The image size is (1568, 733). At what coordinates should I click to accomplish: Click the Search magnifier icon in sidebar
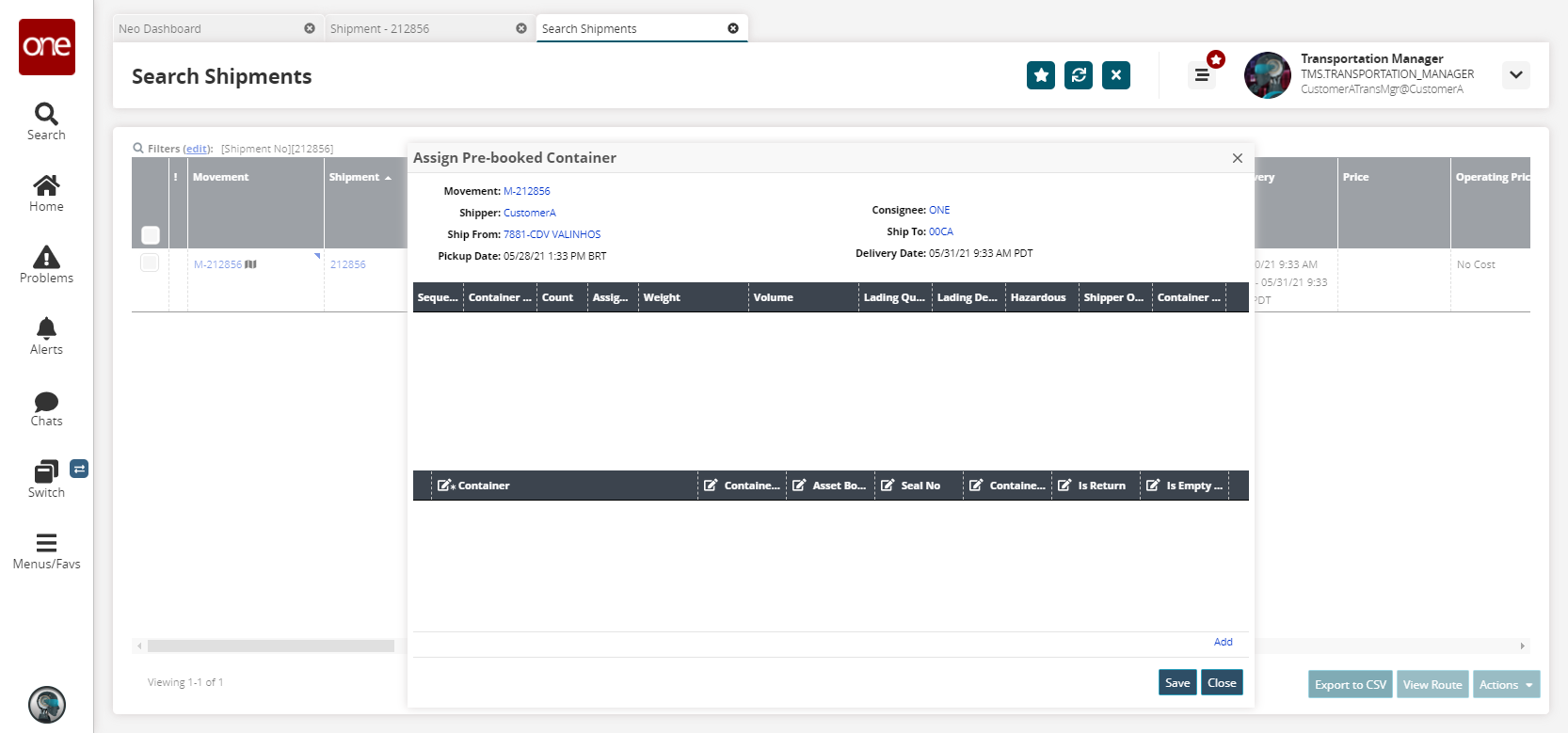(x=46, y=115)
